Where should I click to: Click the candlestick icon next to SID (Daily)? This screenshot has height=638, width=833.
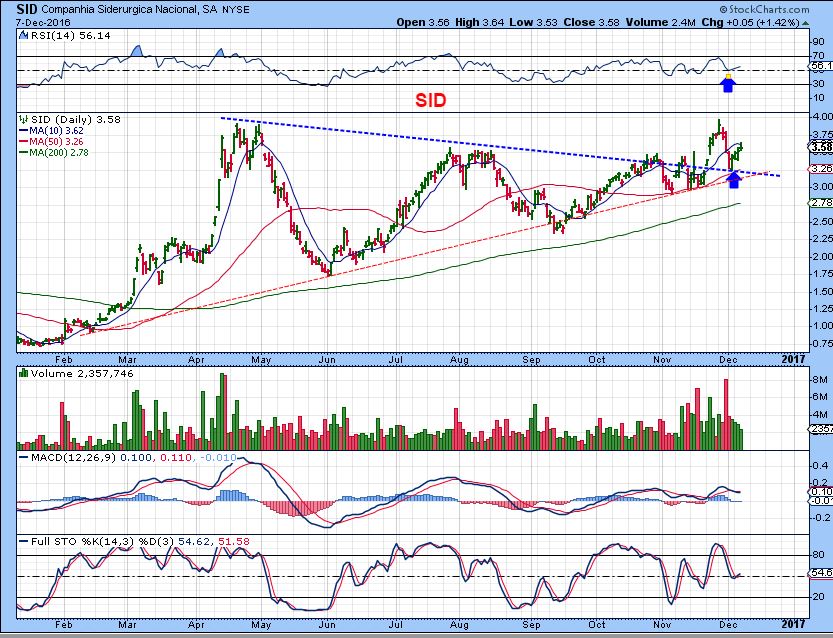[23, 120]
